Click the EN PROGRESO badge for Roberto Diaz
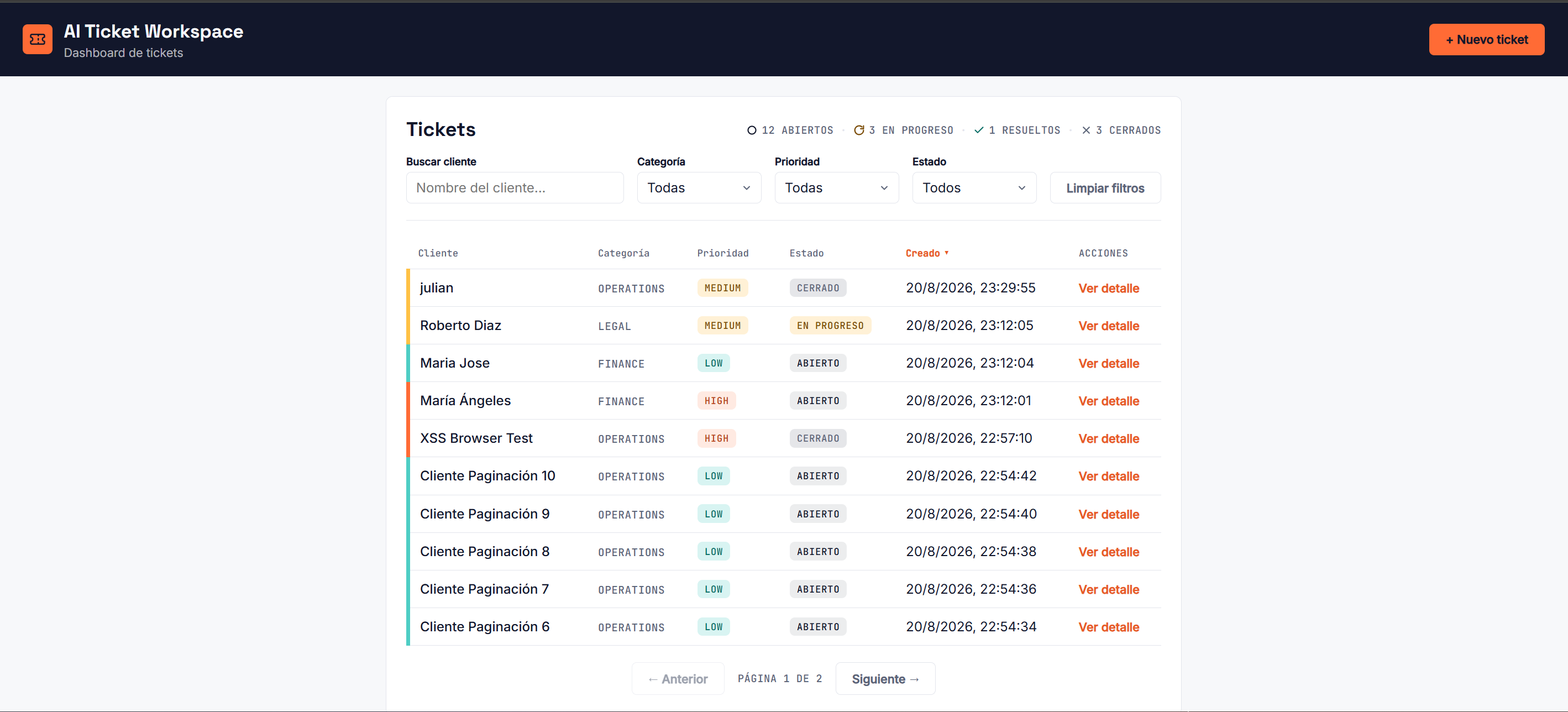 [830, 326]
